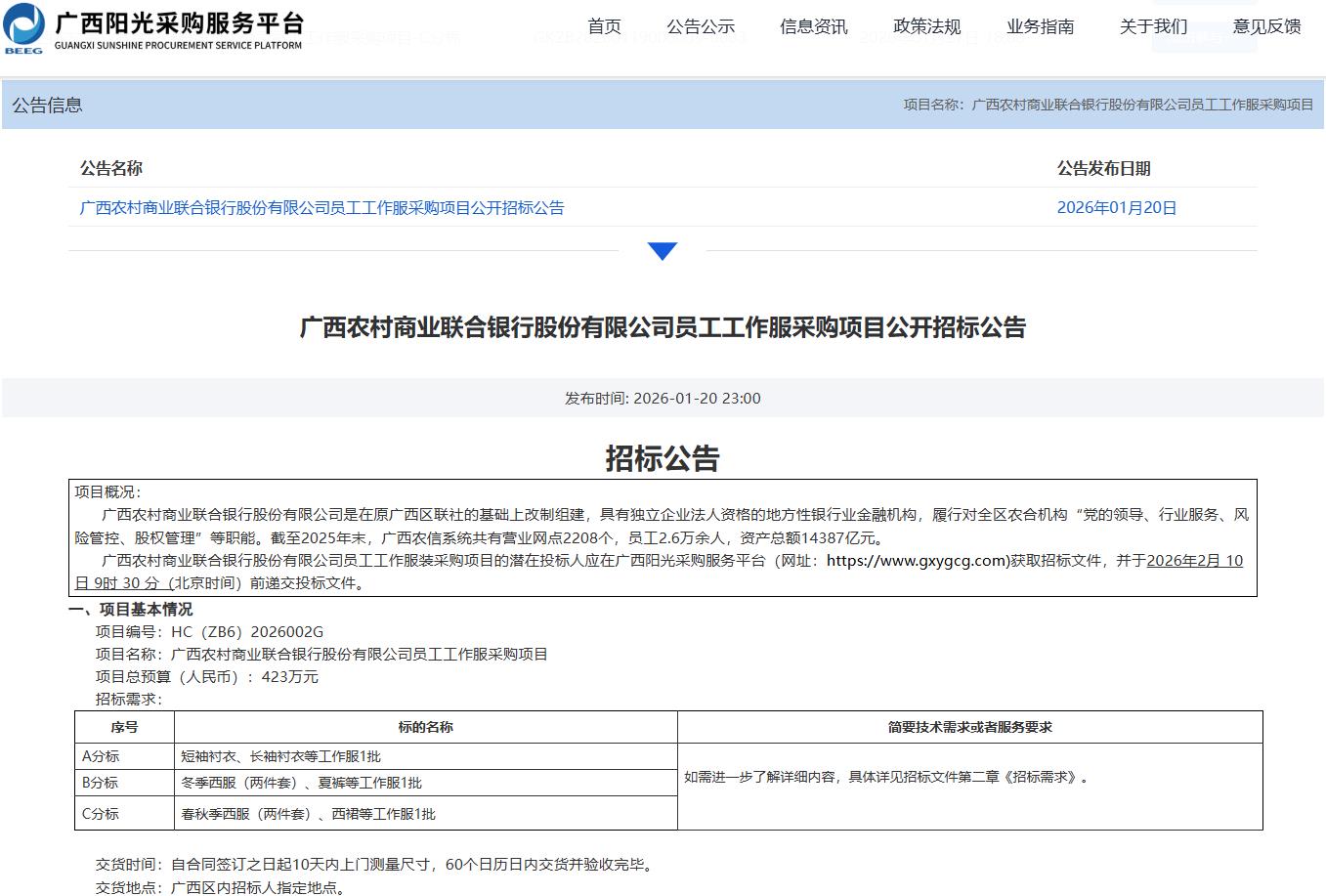Open the 关于我们 page
This screenshot has width=1326, height=896.
coord(1153,26)
